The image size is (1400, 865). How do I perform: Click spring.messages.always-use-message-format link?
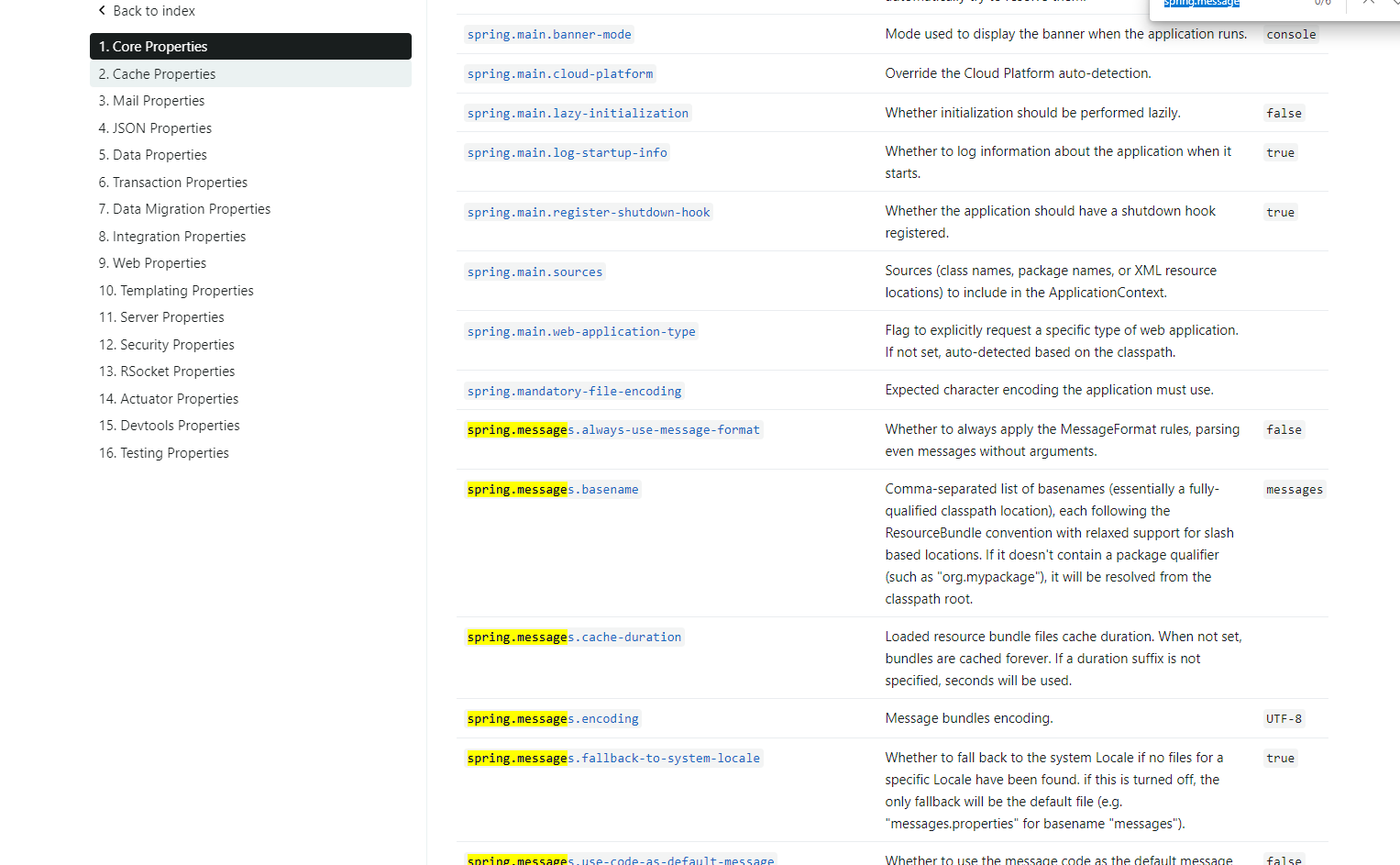pyautogui.click(x=613, y=430)
